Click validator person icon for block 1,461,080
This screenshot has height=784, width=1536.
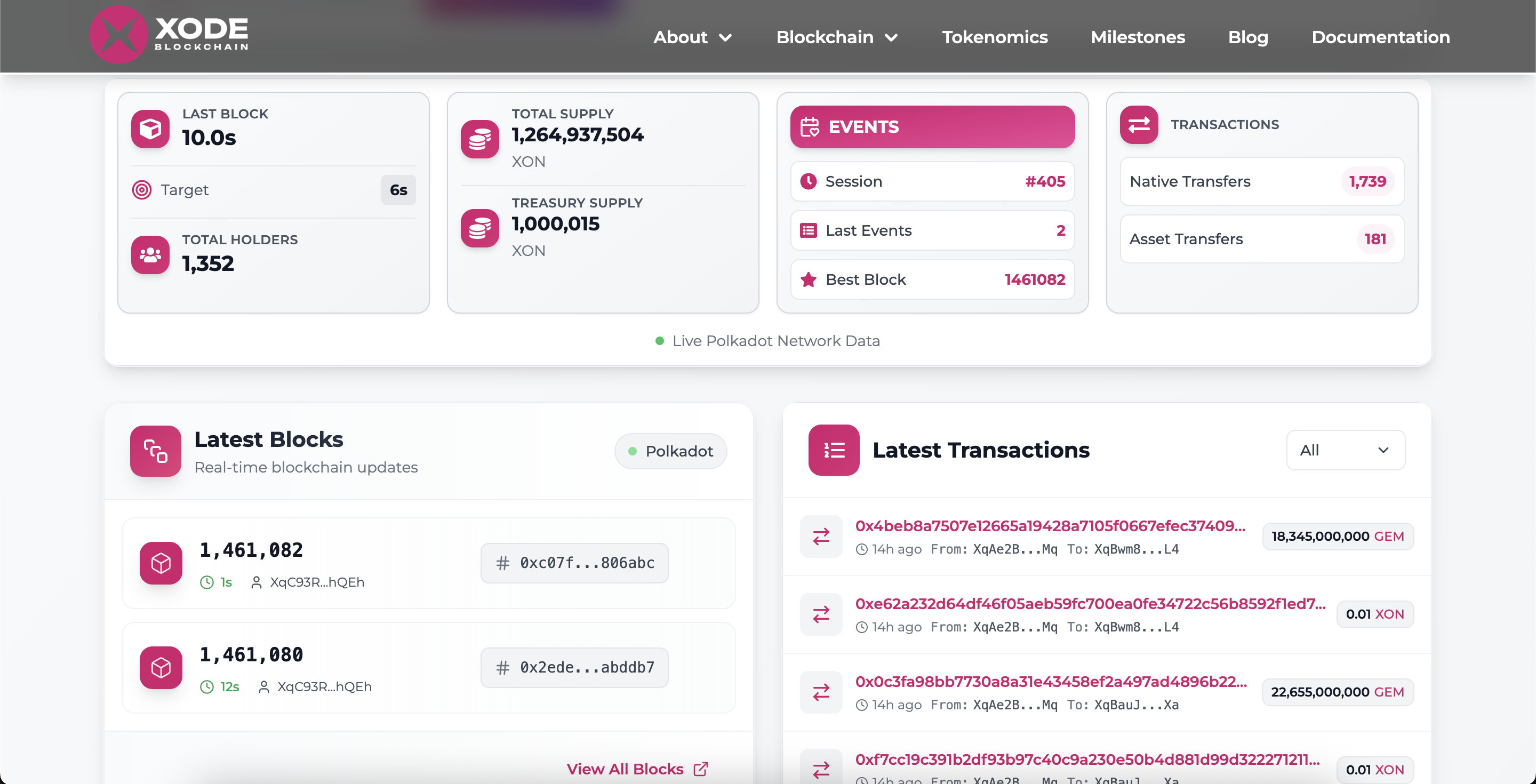[x=263, y=687]
